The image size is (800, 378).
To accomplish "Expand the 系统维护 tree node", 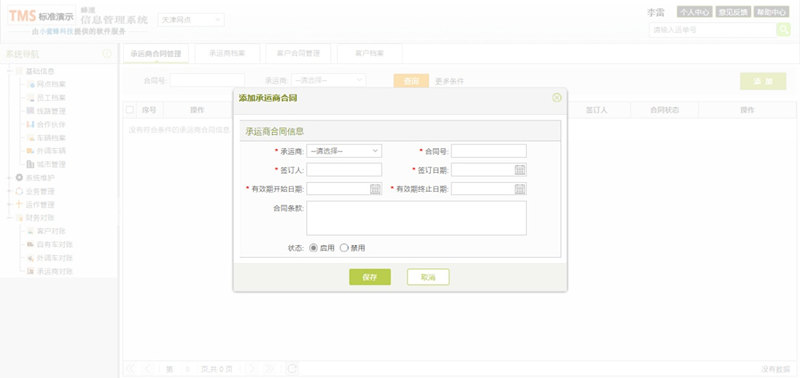I will coord(9,178).
